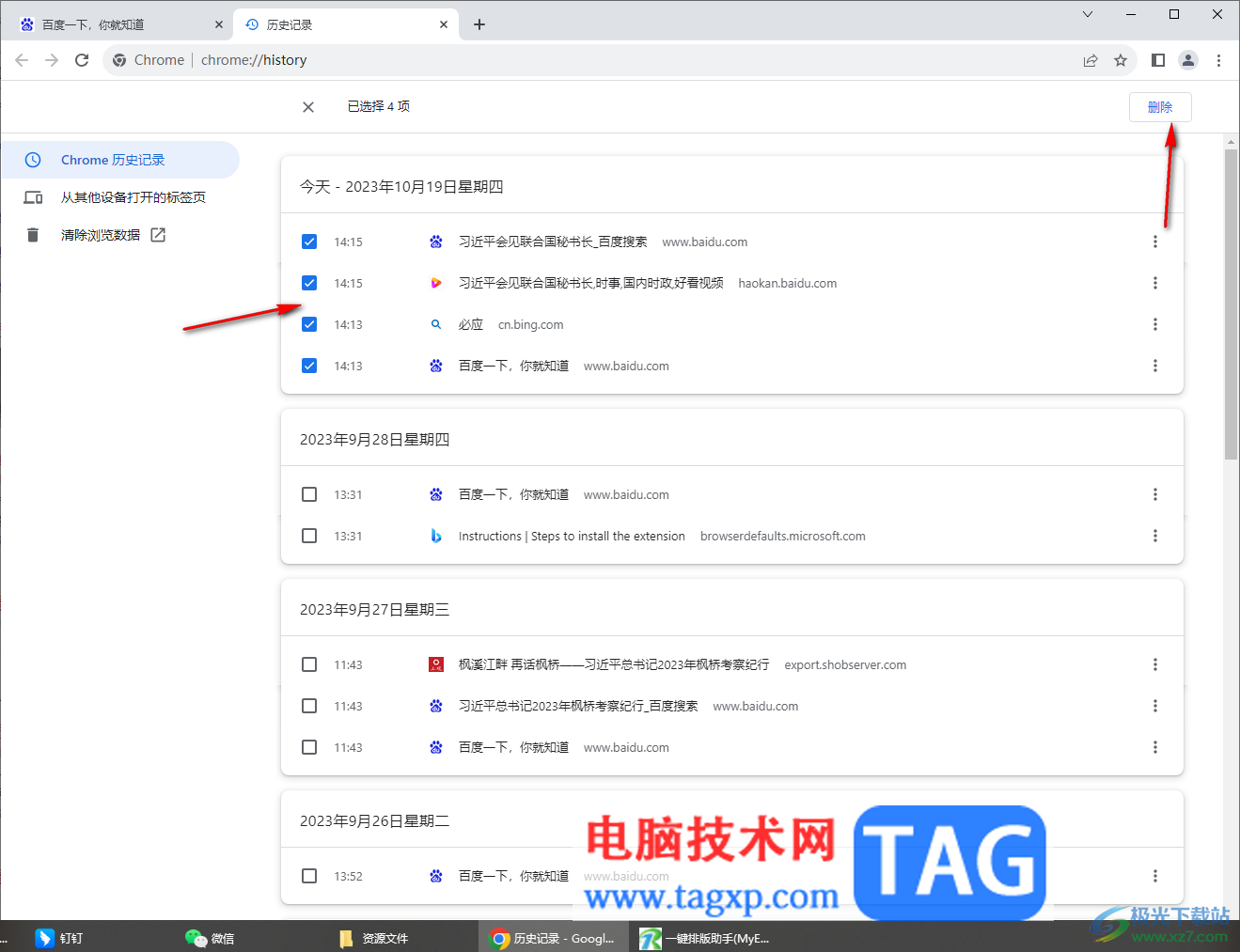1240x952 pixels.
Task: Bookmark the page using the star icon
Action: pyautogui.click(x=1121, y=59)
